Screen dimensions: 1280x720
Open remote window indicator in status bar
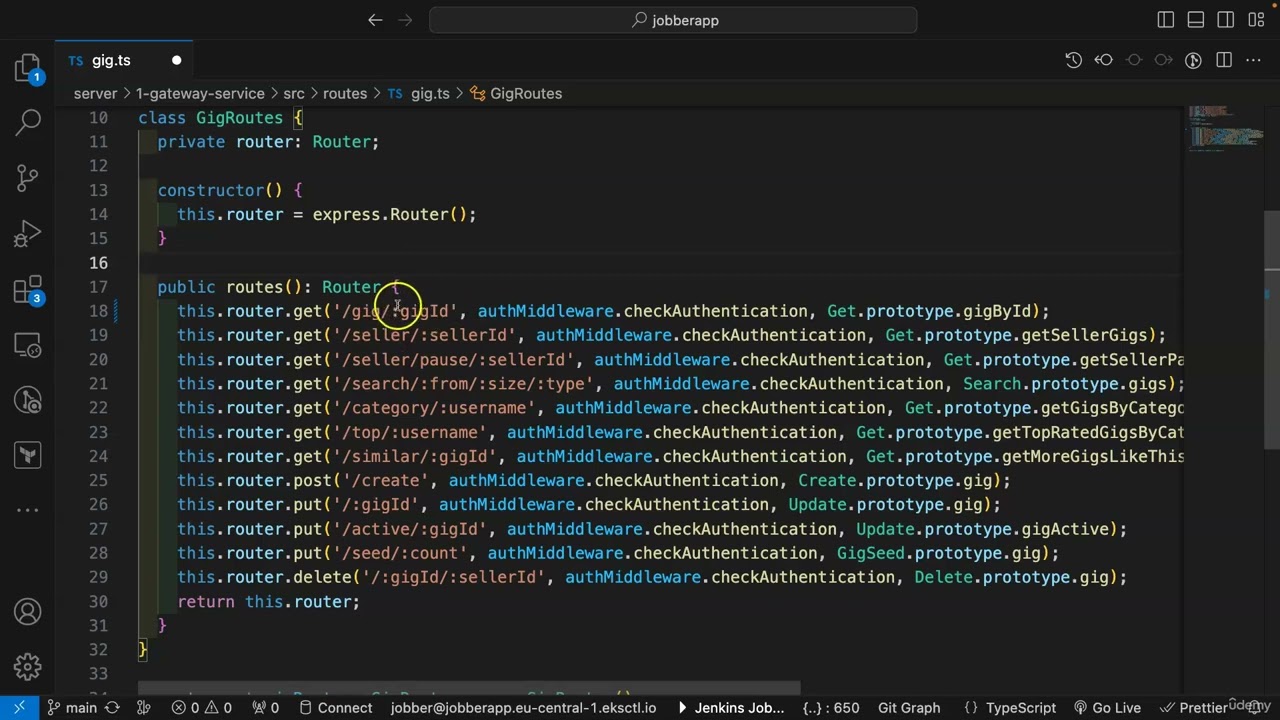pos(19,707)
